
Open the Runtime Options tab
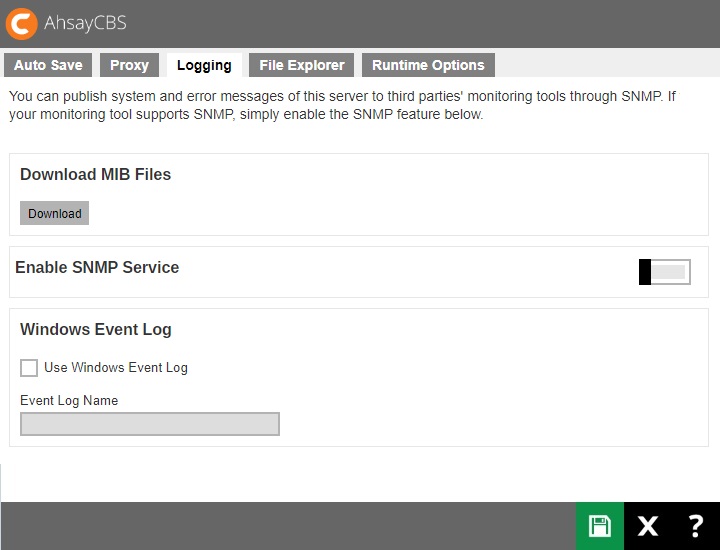click(x=428, y=65)
